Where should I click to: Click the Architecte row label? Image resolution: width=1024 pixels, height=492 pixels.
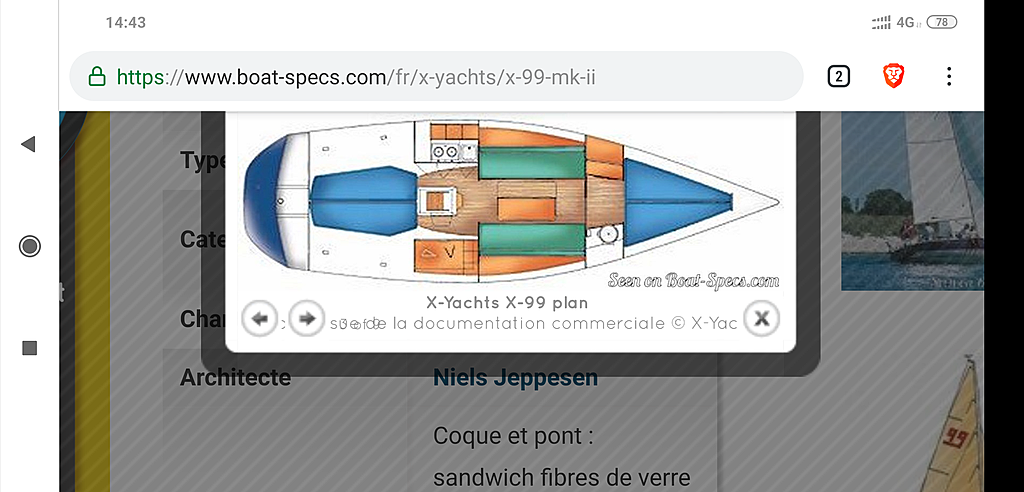[235, 378]
